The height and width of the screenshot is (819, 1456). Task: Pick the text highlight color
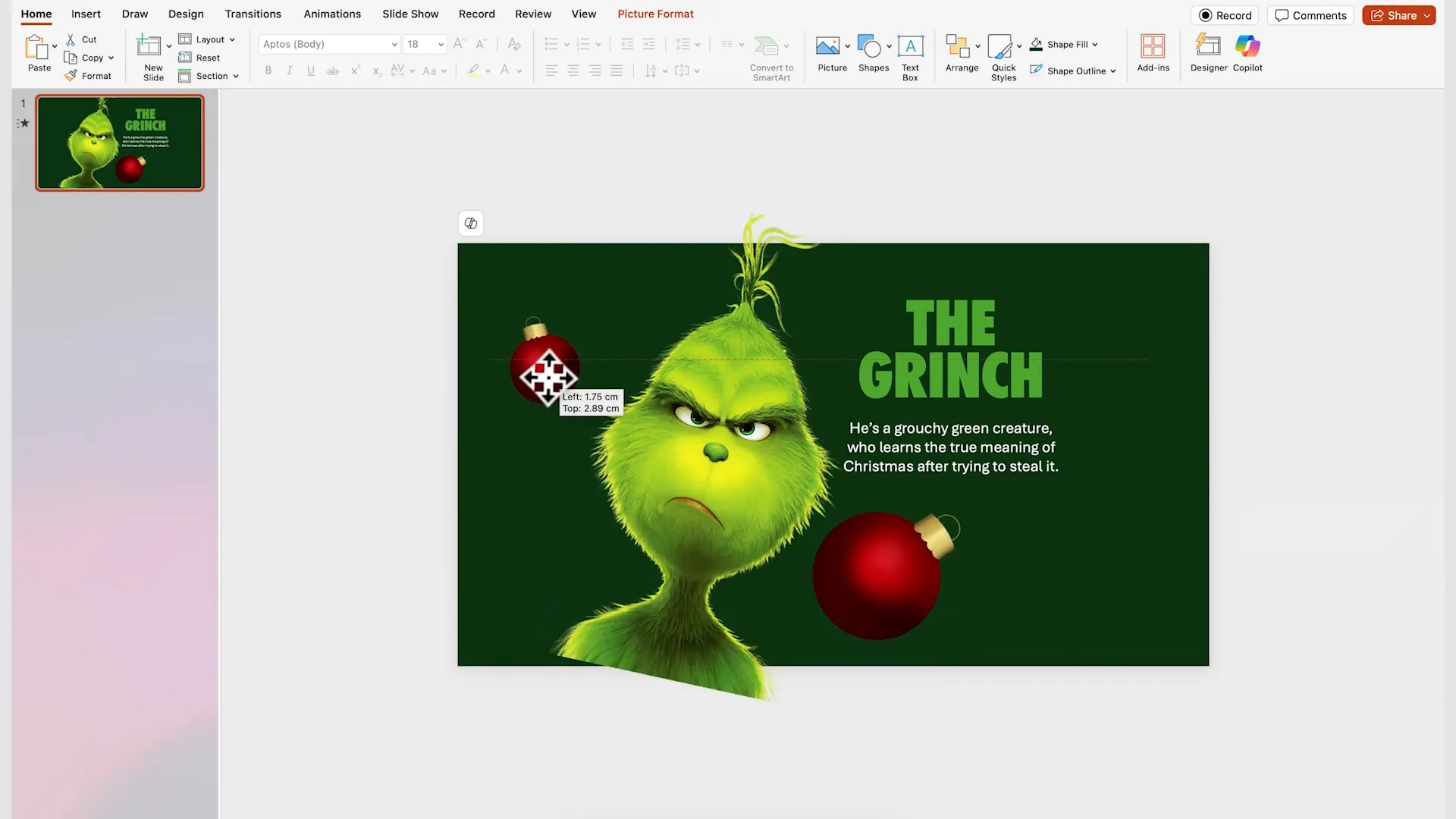click(473, 71)
